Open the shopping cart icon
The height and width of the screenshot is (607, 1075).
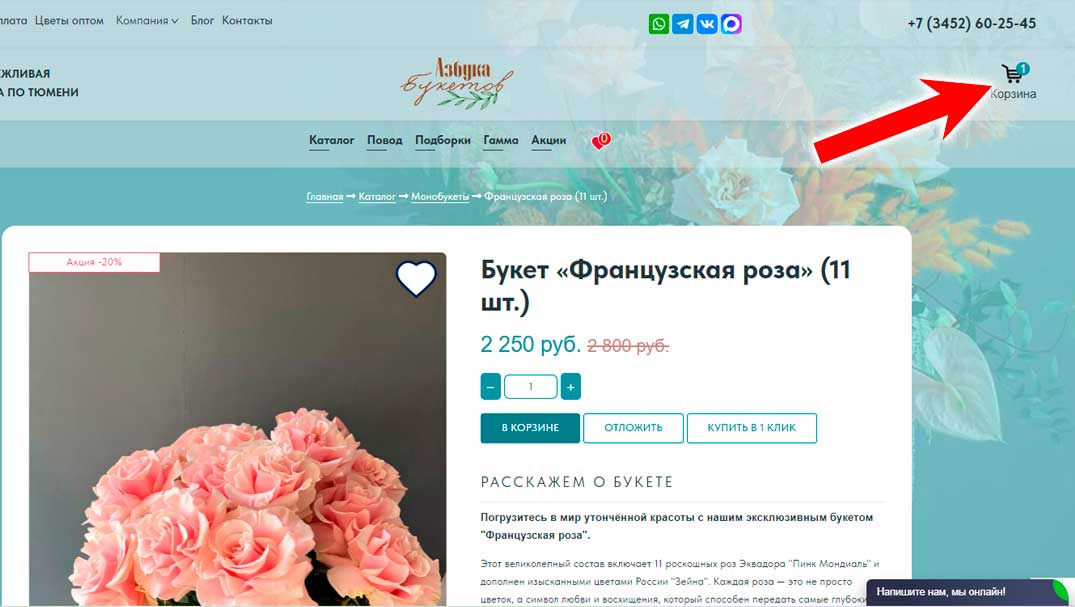pos(1014,73)
